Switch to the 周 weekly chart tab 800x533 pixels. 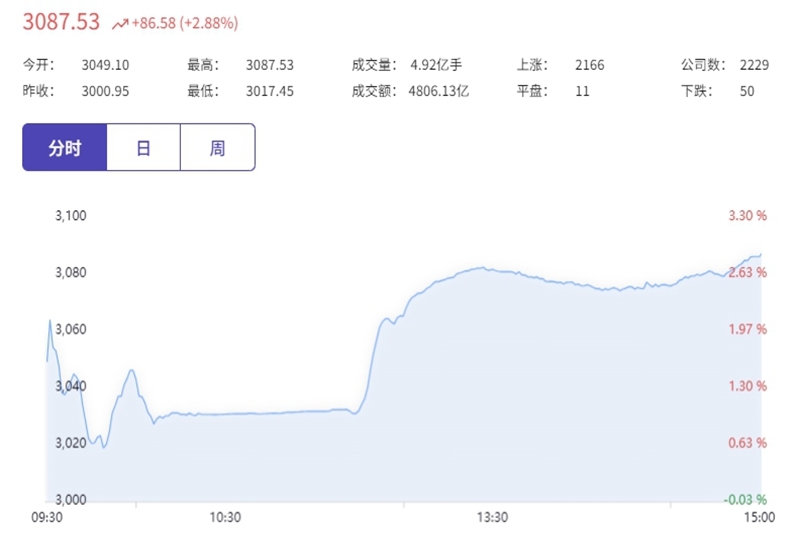point(218,147)
